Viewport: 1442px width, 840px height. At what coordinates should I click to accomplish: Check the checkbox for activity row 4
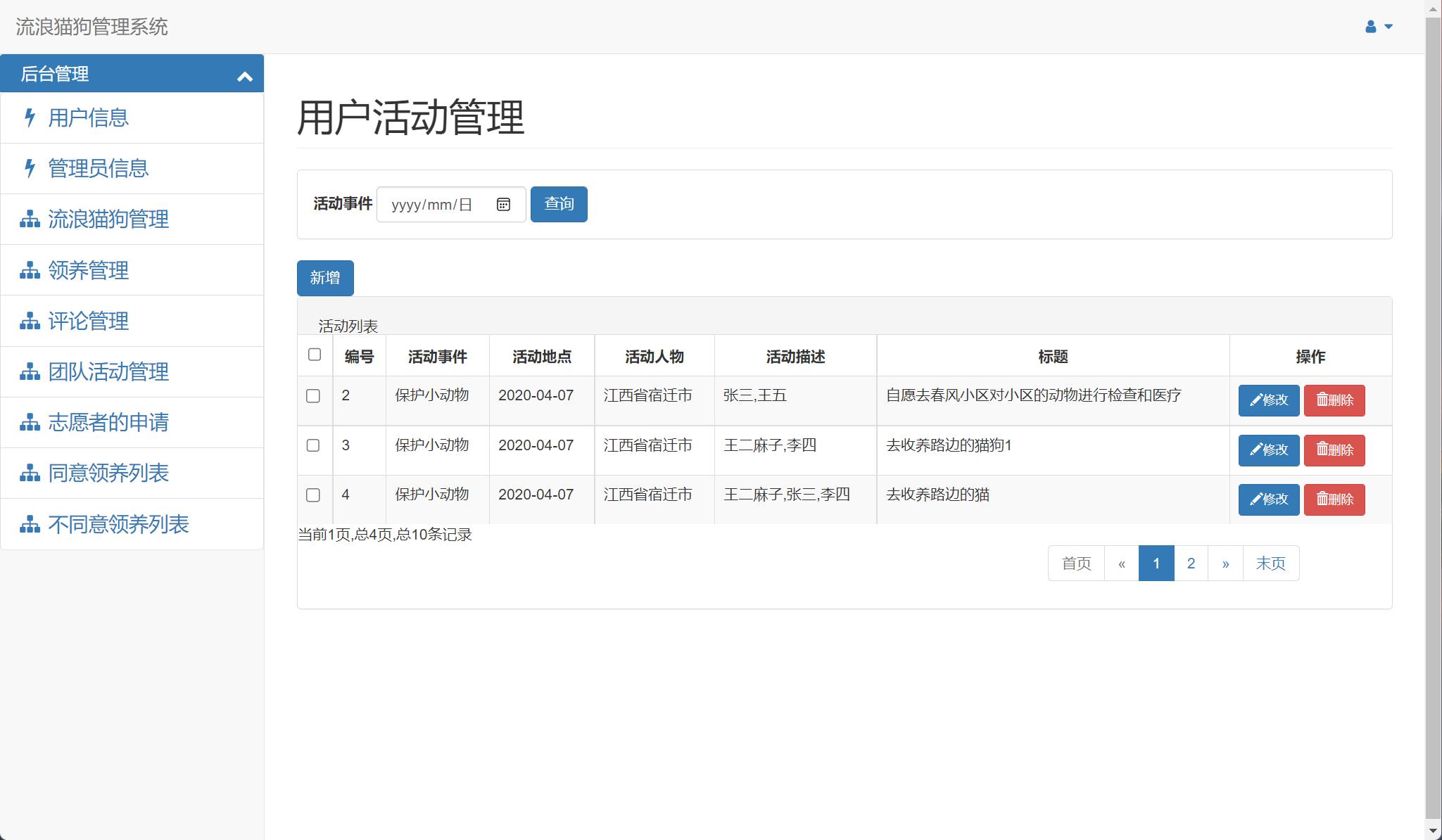[315, 495]
